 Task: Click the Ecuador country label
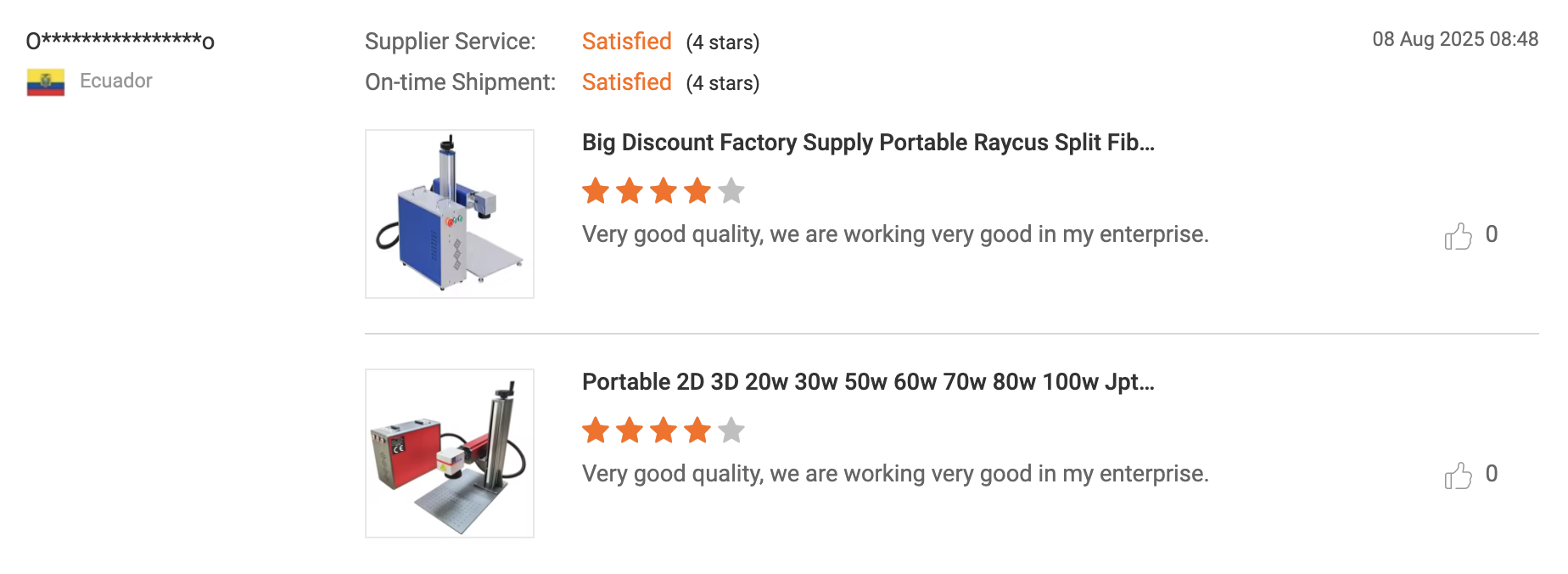point(116,81)
